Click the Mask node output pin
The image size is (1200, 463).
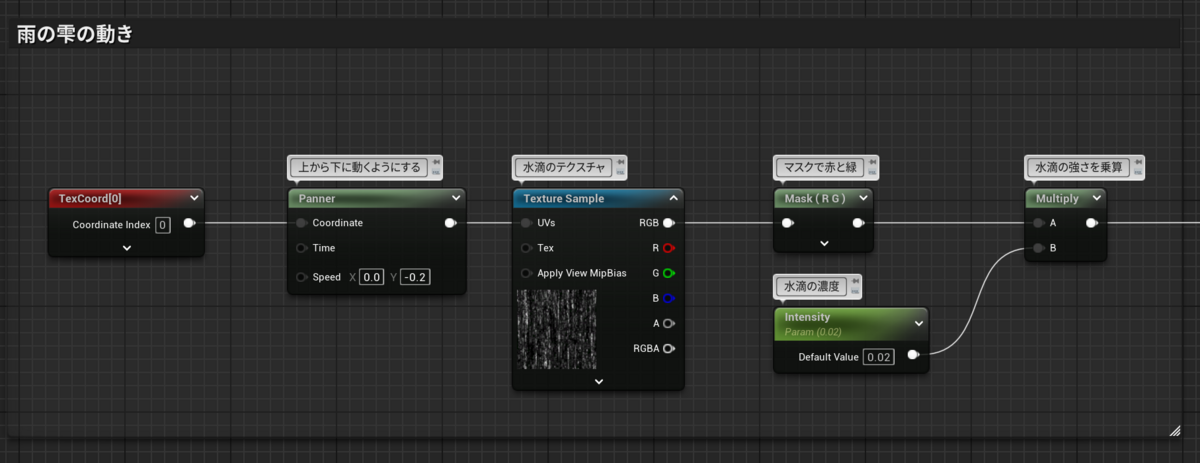[858, 223]
